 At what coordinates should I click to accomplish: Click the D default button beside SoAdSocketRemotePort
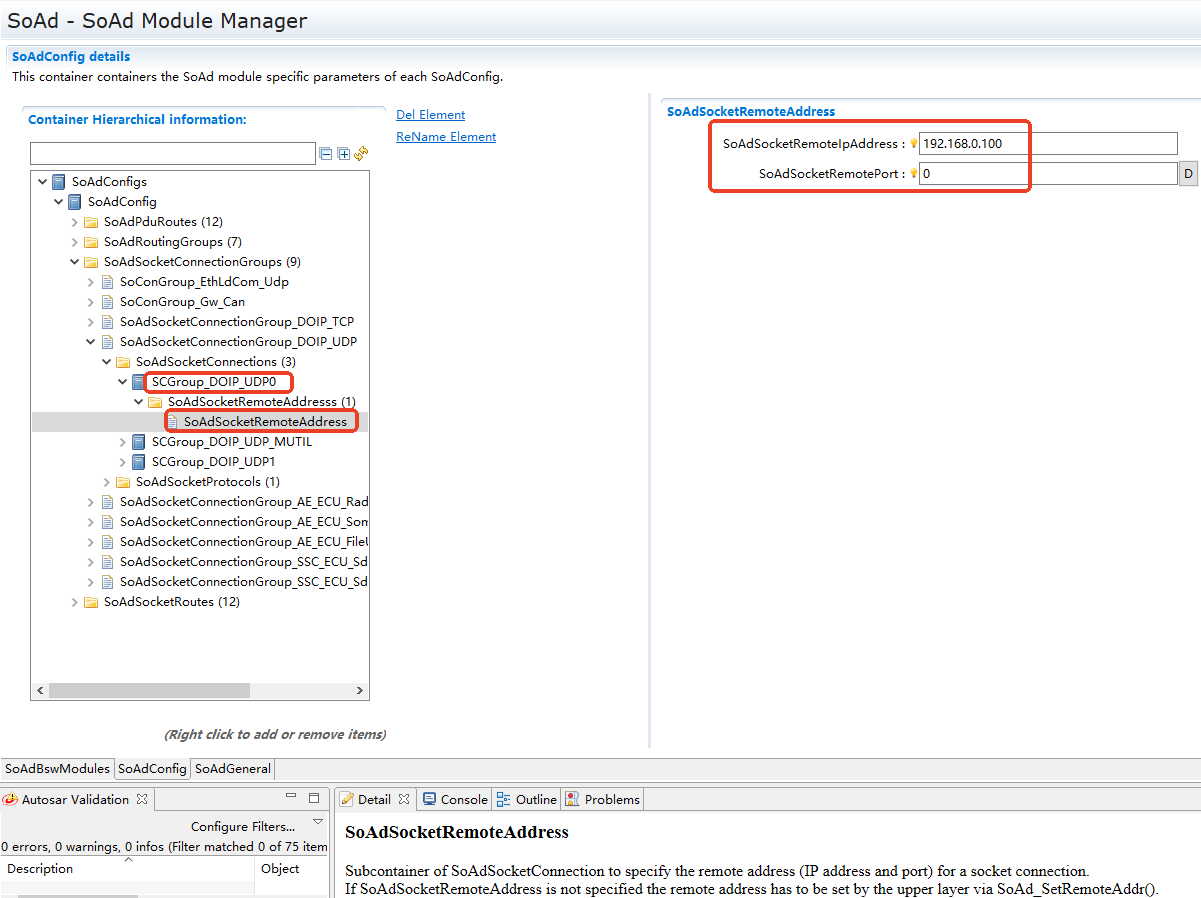(x=1188, y=174)
